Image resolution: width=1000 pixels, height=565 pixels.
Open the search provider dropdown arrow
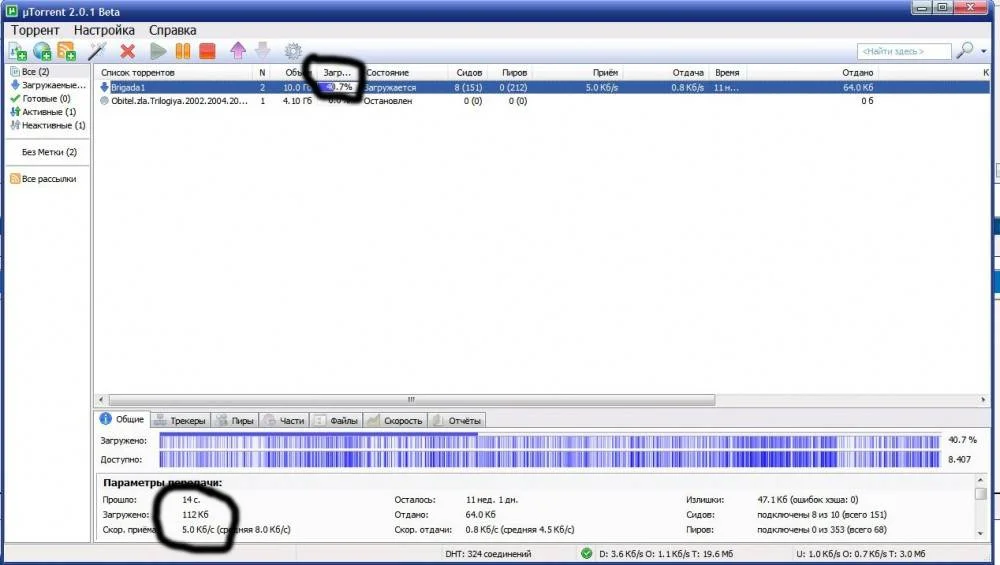pos(984,51)
